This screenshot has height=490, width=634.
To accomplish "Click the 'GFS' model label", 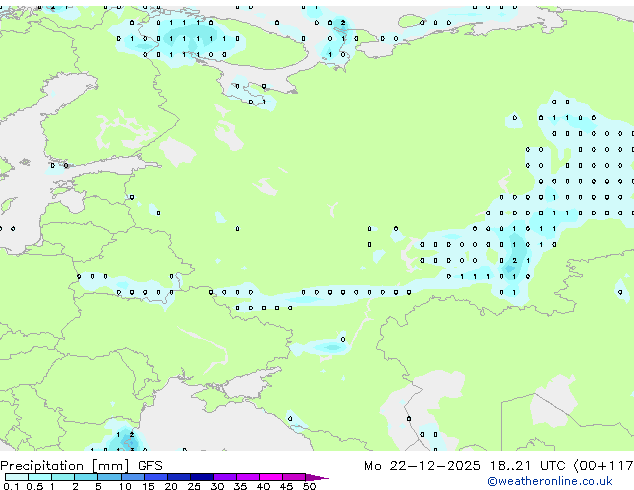I will pyautogui.click(x=150, y=466).
